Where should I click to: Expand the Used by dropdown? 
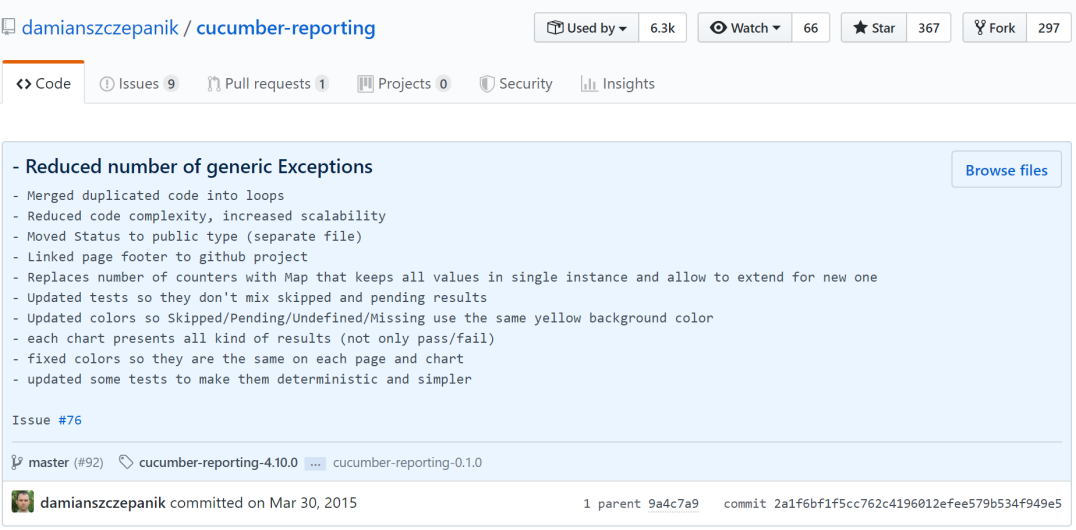coord(587,28)
